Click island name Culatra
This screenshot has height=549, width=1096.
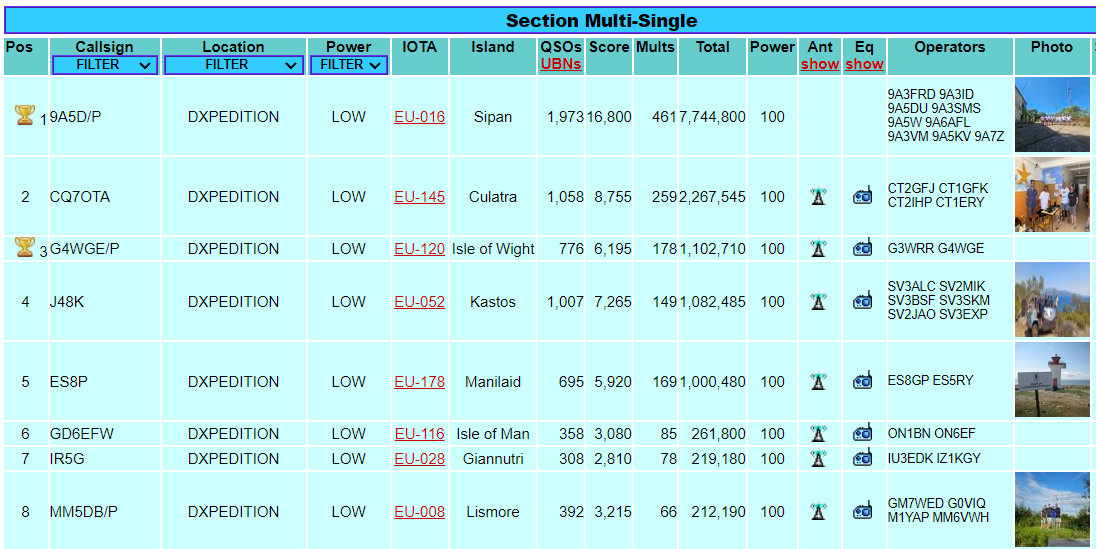pyautogui.click(x=493, y=197)
